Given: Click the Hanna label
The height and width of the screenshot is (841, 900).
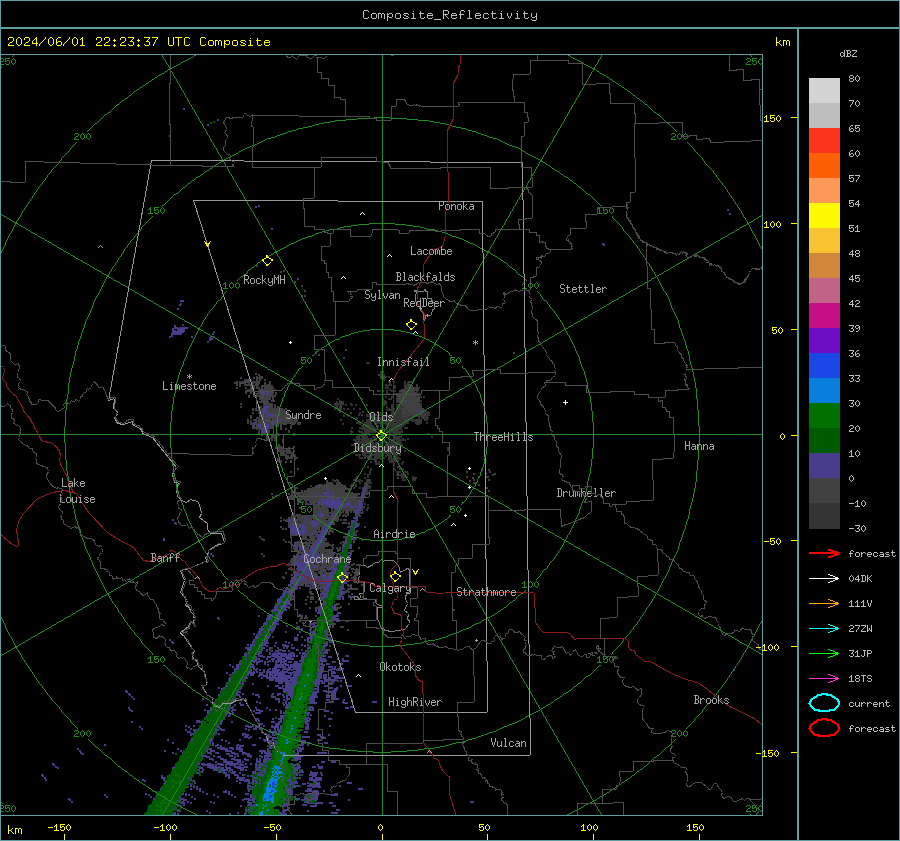Looking at the screenshot, I should 699,446.
